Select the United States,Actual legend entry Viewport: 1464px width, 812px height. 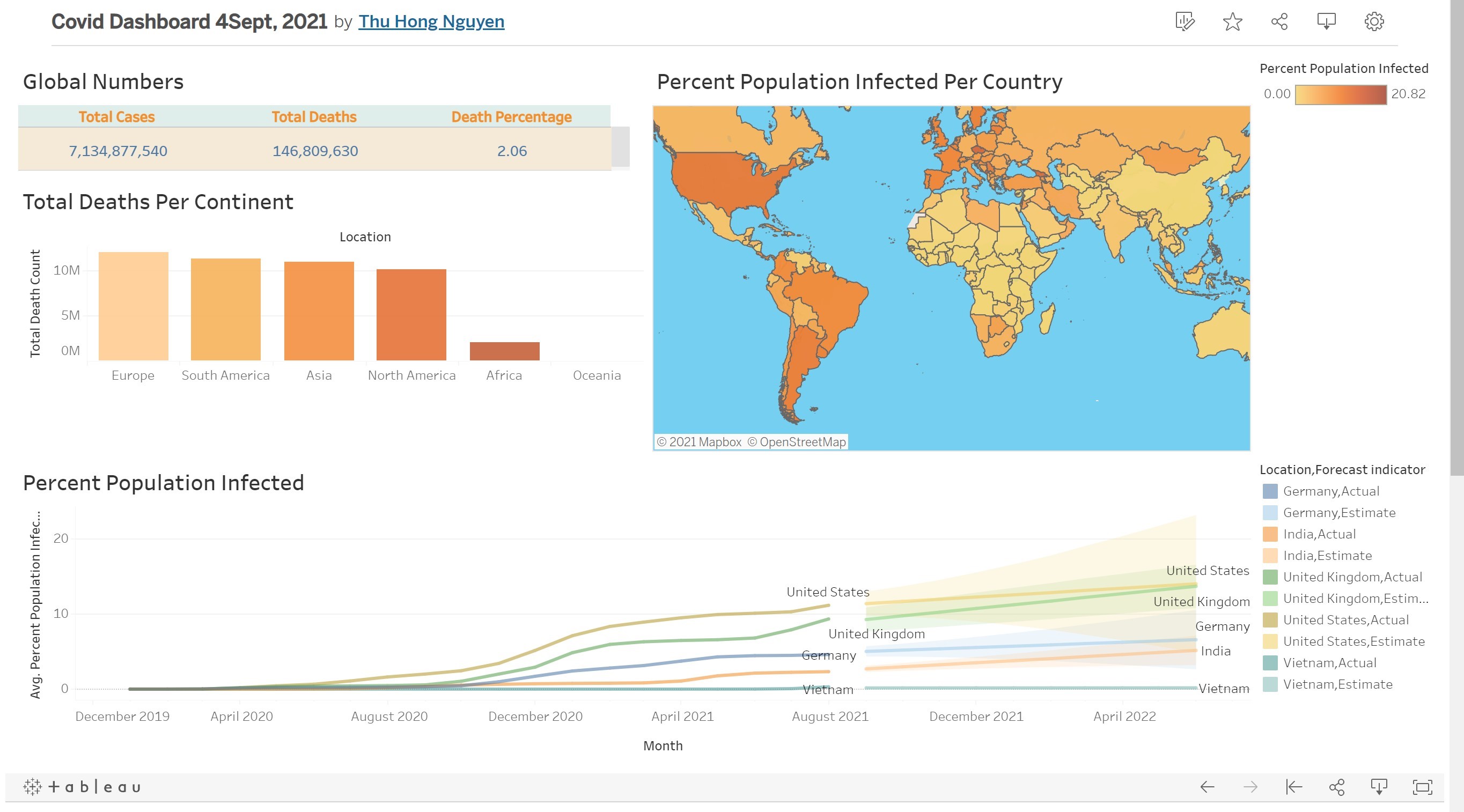coord(1345,620)
